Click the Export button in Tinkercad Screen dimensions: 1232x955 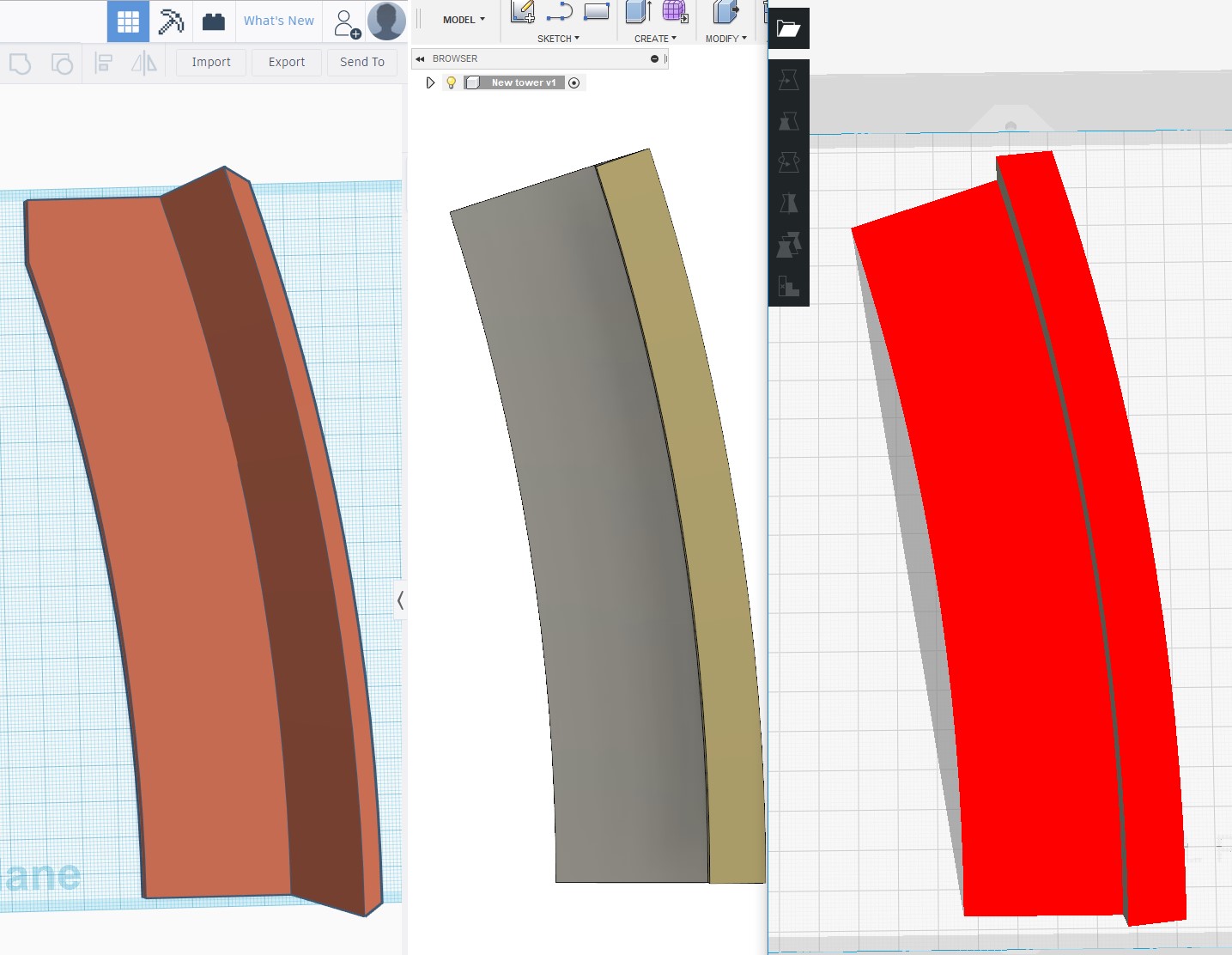(286, 62)
